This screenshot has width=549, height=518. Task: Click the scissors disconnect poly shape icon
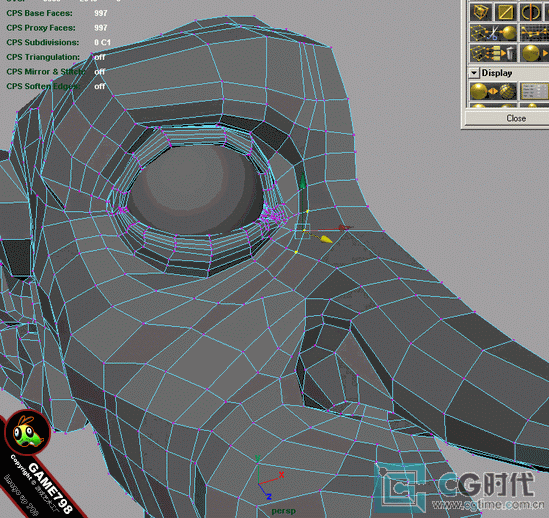493,33
